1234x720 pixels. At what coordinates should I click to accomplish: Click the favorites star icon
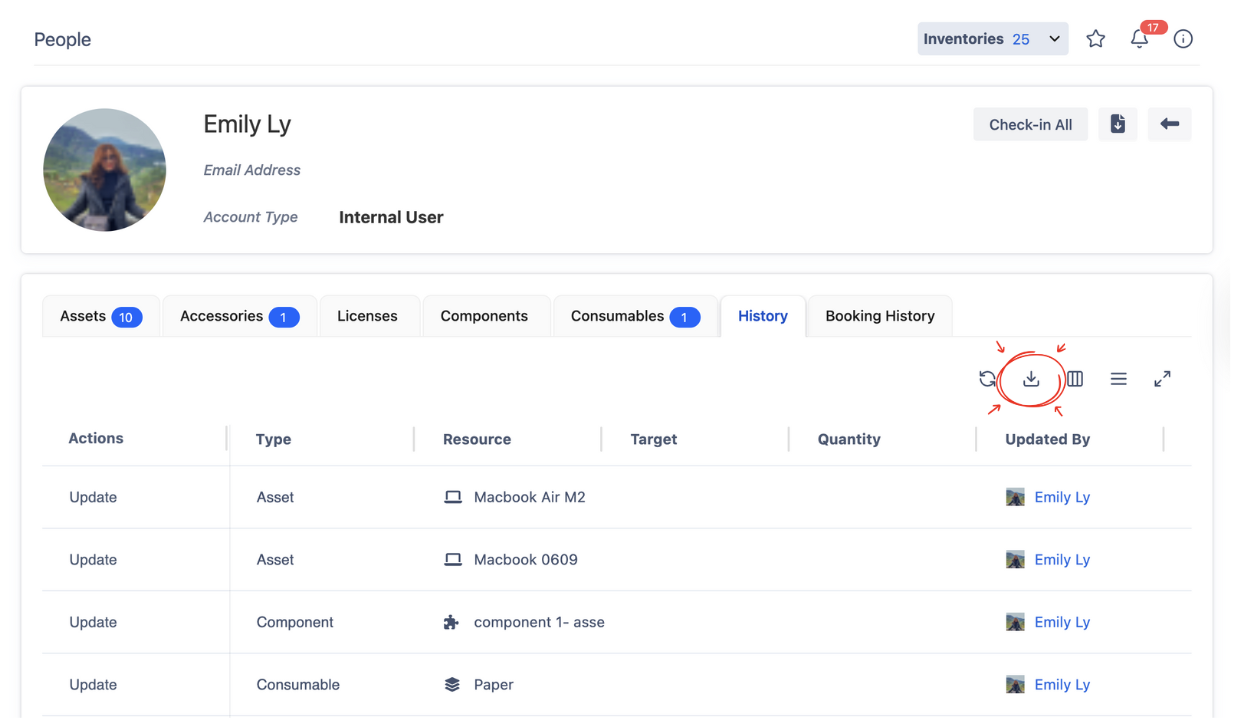pyautogui.click(x=1096, y=39)
